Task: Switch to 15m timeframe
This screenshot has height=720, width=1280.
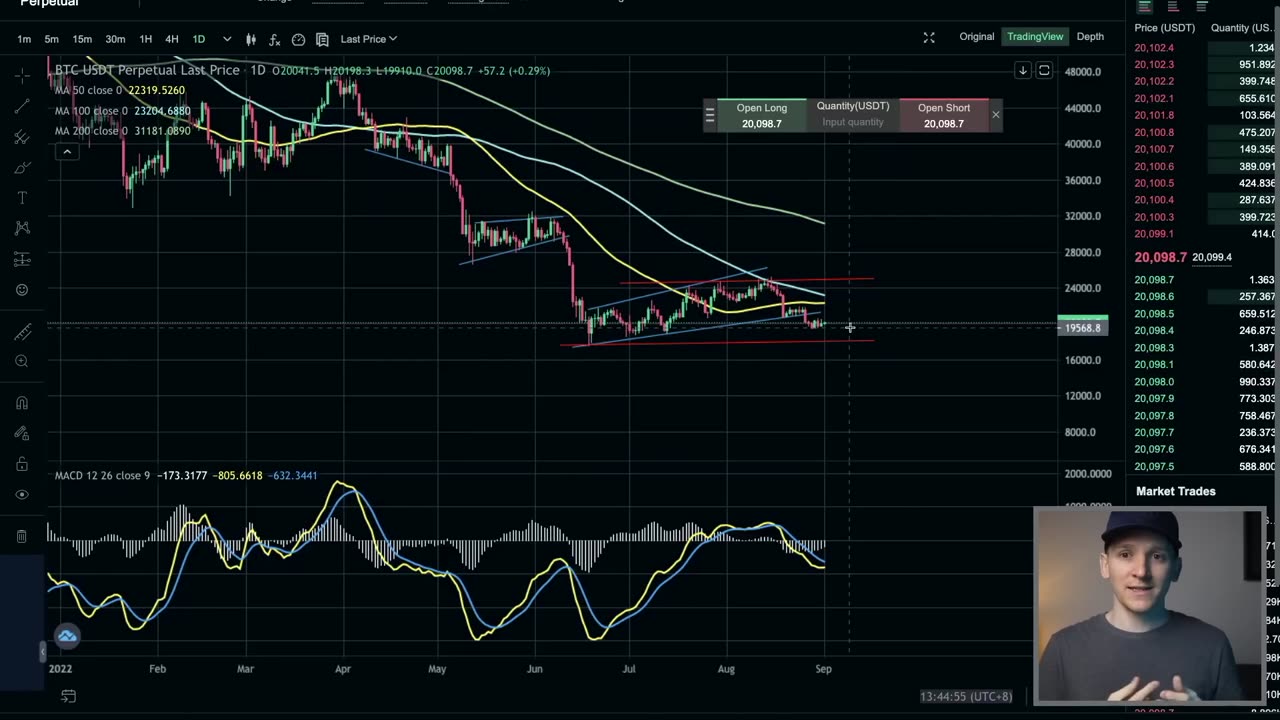Action: click(x=82, y=39)
